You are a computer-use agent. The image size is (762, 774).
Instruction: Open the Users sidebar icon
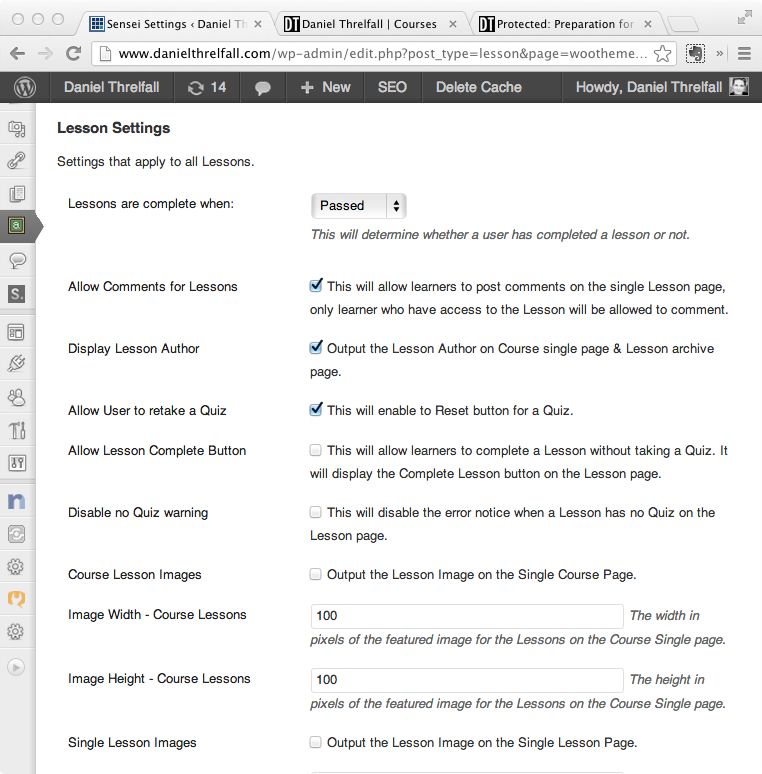point(17,397)
